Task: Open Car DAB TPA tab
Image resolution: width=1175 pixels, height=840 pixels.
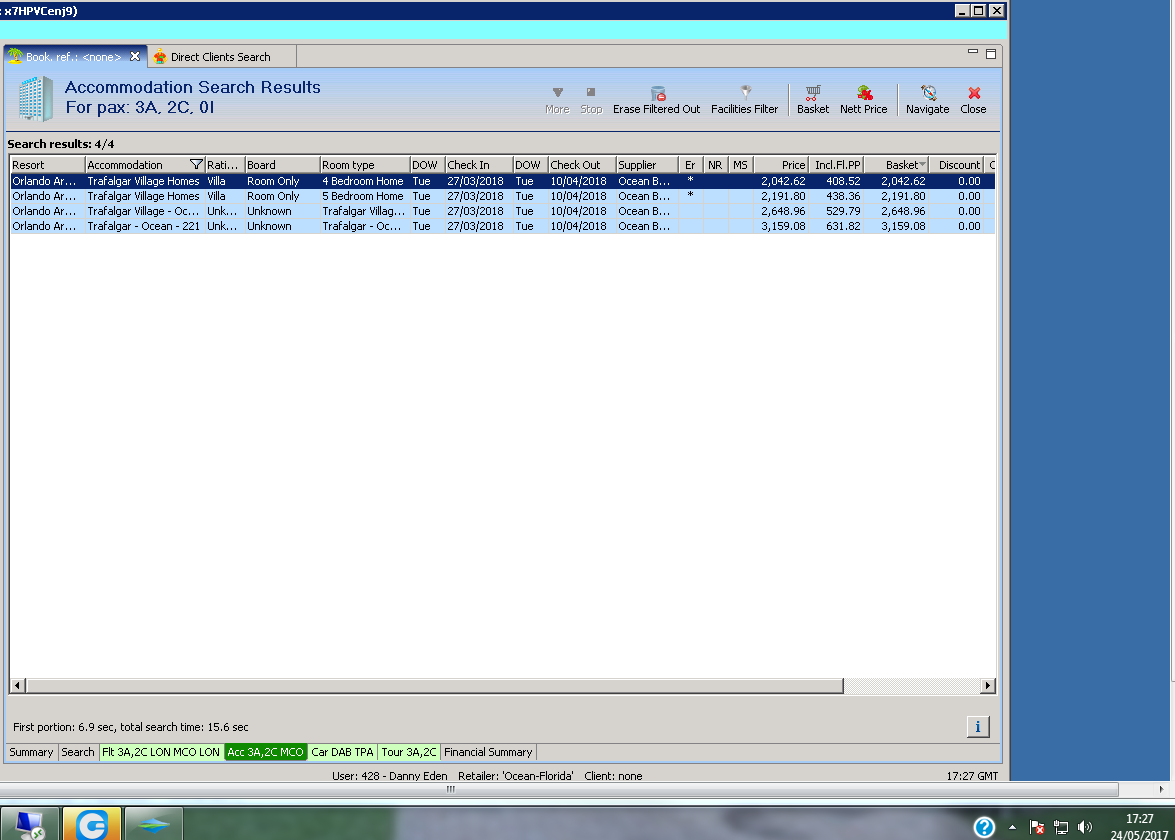Action: tap(342, 752)
